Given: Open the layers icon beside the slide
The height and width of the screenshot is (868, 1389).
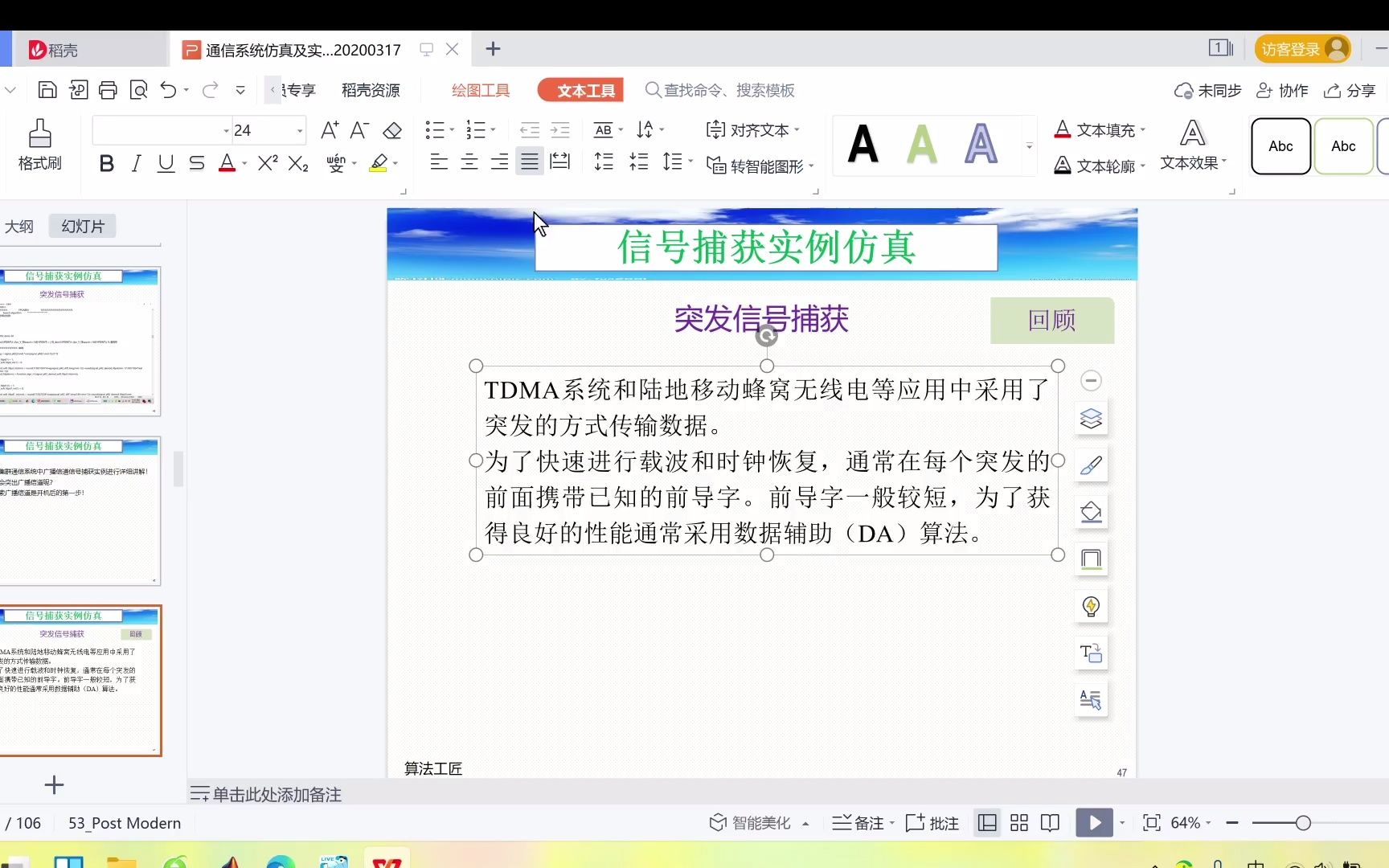Looking at the screenshot, I should pyautogui.click(x=1091, y=419).
